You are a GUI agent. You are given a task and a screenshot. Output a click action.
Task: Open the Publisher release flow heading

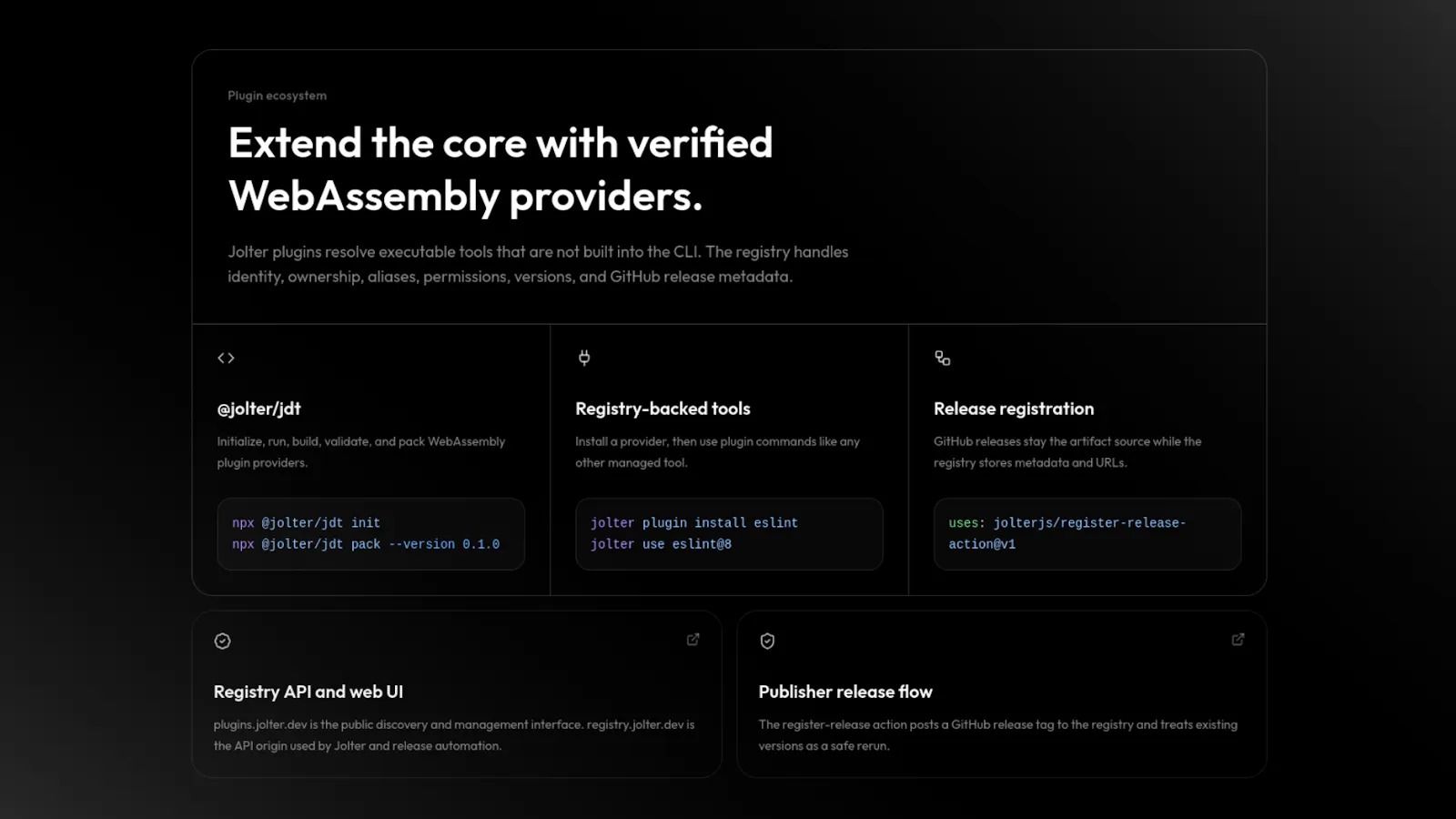click(x=845, y=692)
